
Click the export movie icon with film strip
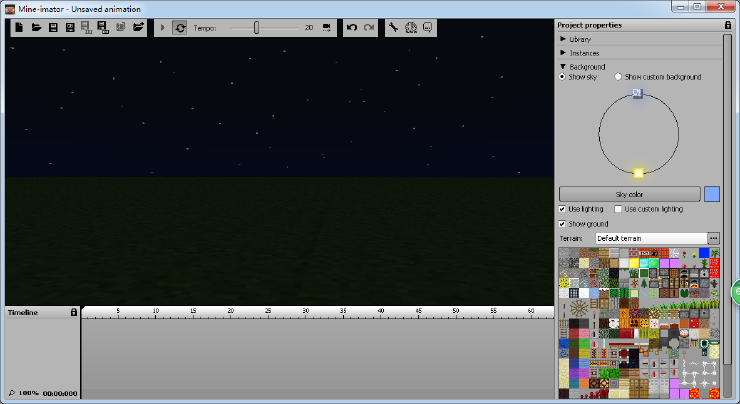click(86, 27)
